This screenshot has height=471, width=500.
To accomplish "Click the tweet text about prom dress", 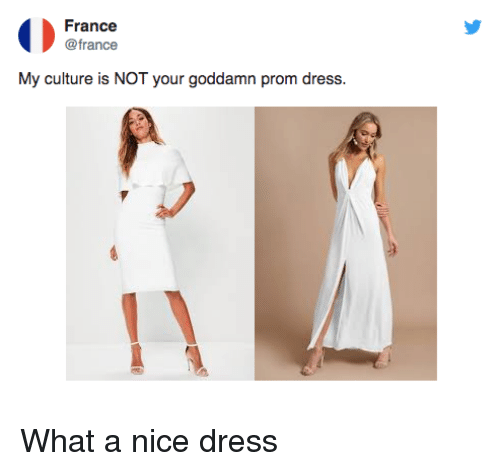I will 182,79.
